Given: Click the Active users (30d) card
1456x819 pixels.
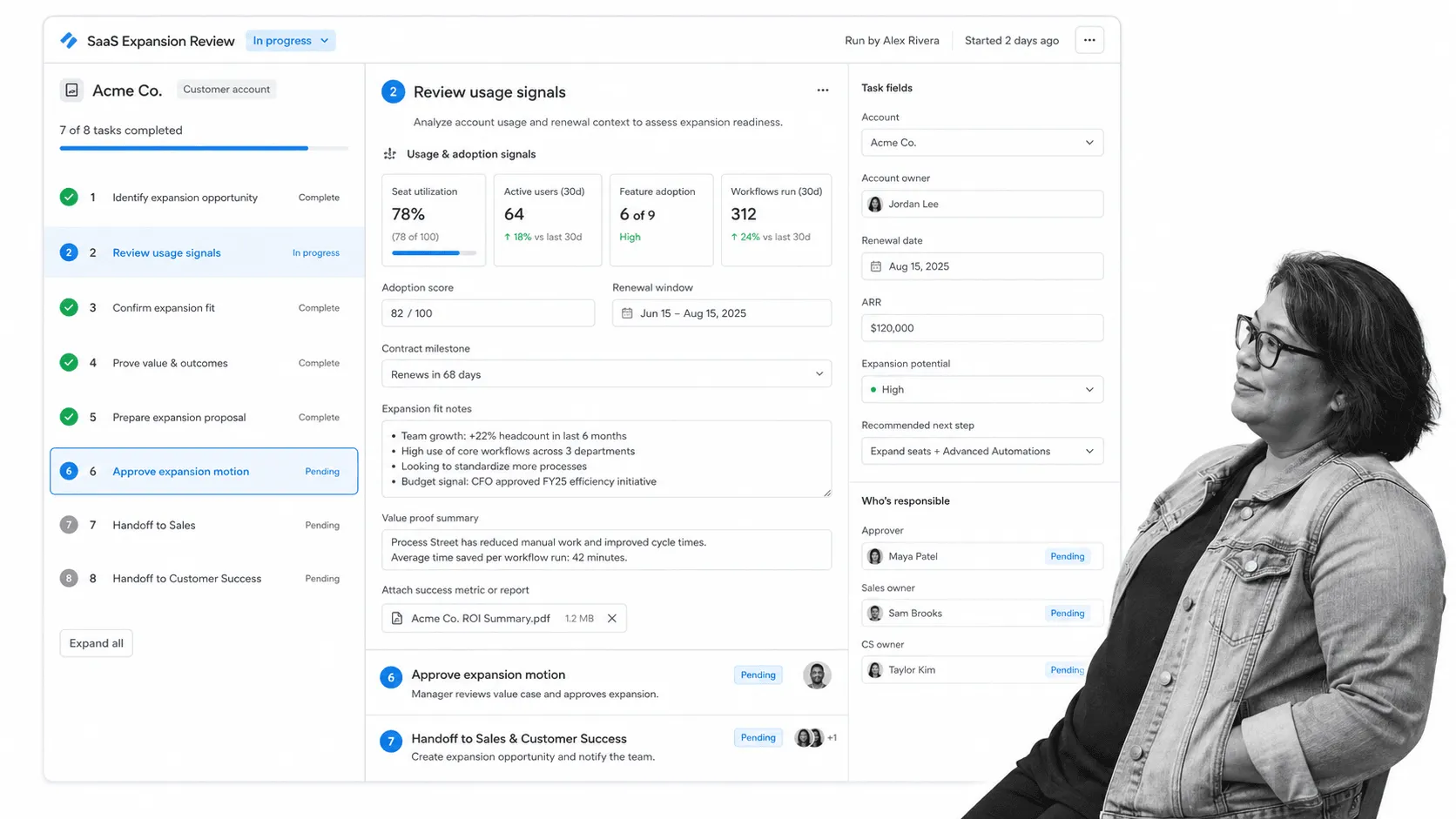Looking at the screenshot, I should (548, 220).
